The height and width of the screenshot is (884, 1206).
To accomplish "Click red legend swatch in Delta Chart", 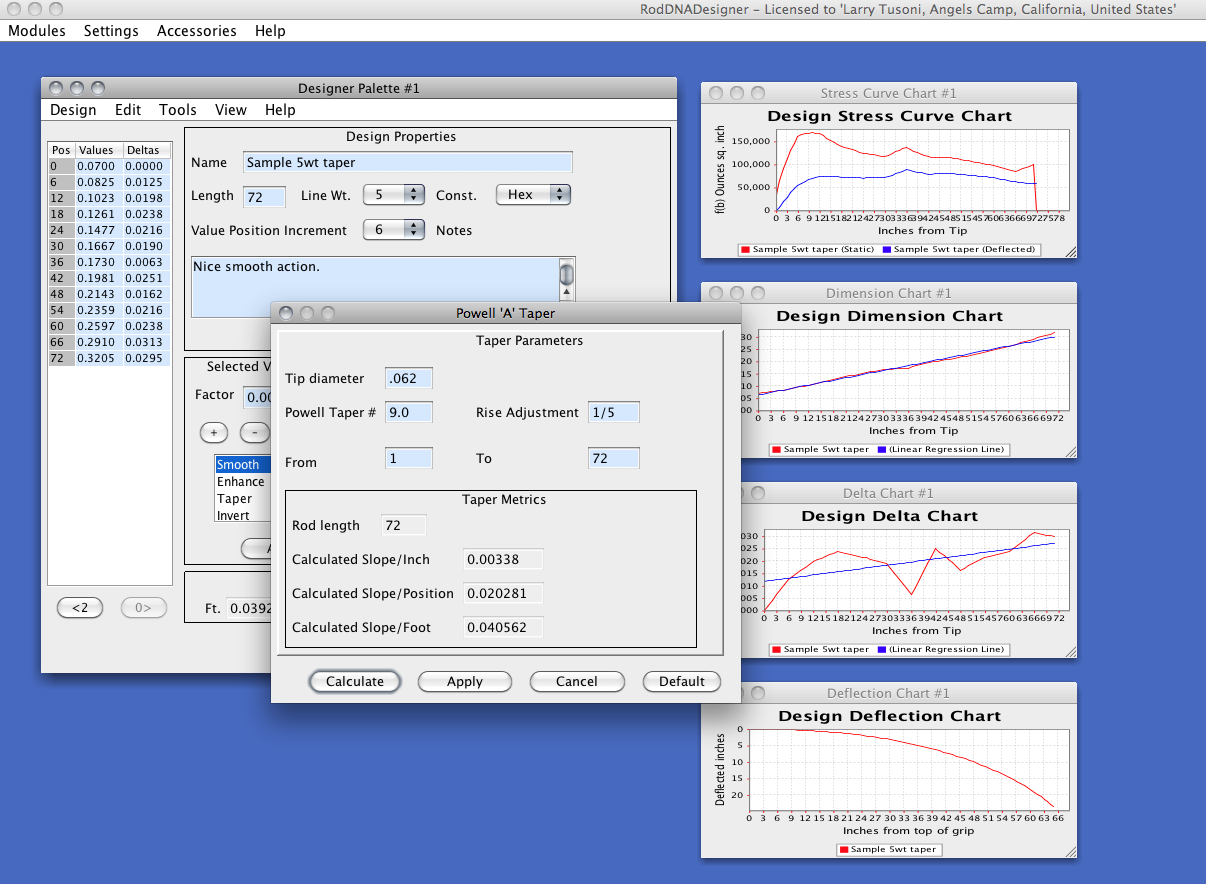I will pyautogui.click(x=775, y=650).
